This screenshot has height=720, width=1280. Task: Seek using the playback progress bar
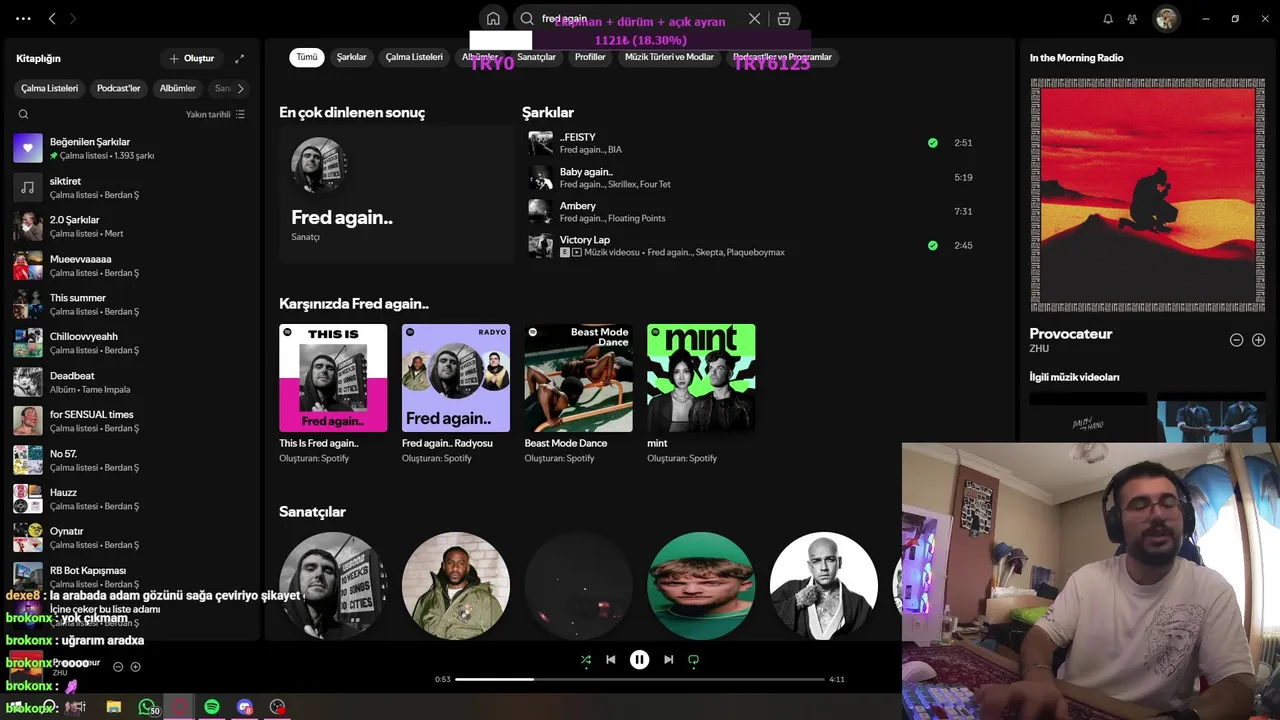(x=640, y=679)
